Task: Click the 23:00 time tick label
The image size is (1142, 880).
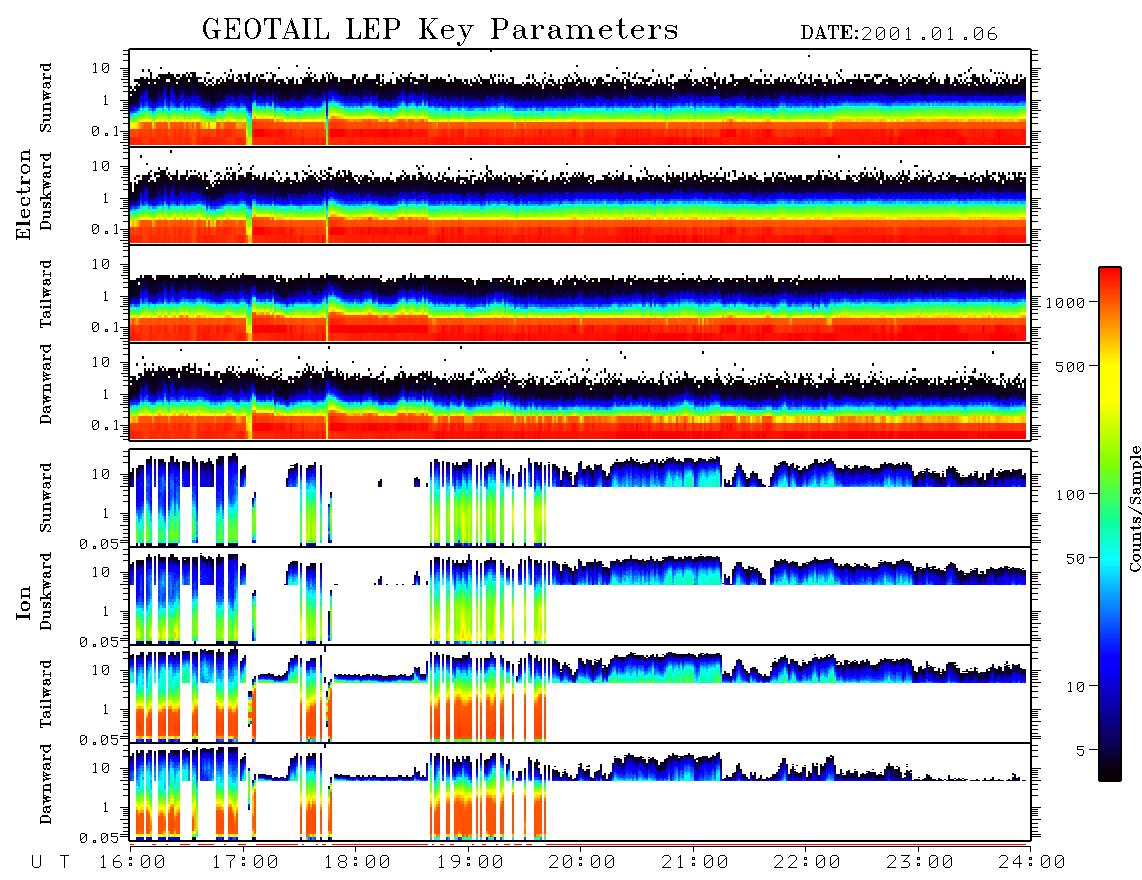Action: (920, 863)
